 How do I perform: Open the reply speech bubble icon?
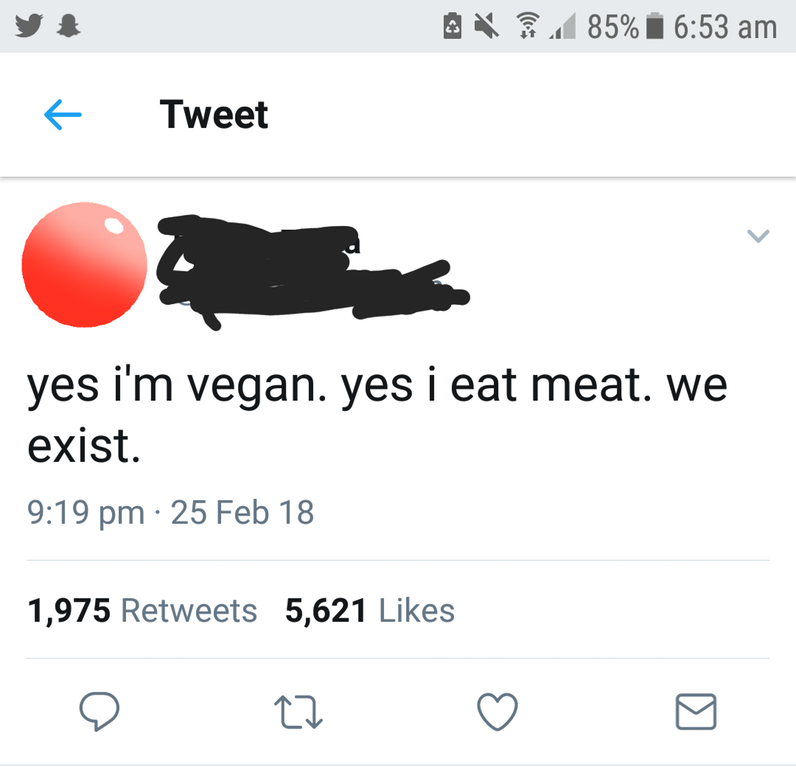(99, 711)
